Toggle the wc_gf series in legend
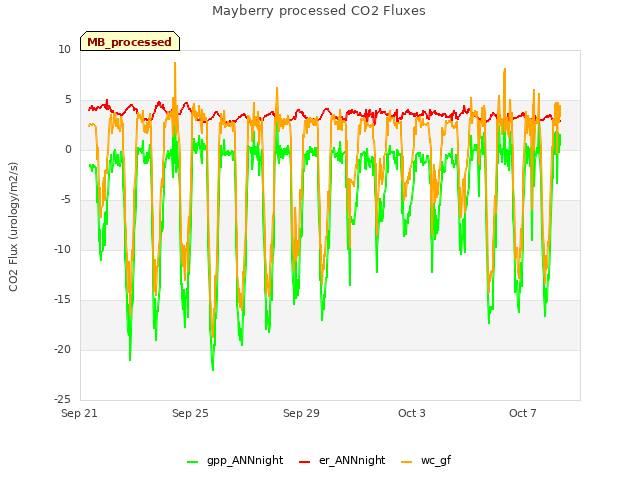This screenshot has width=640, height=480. (x=426, y=460)
